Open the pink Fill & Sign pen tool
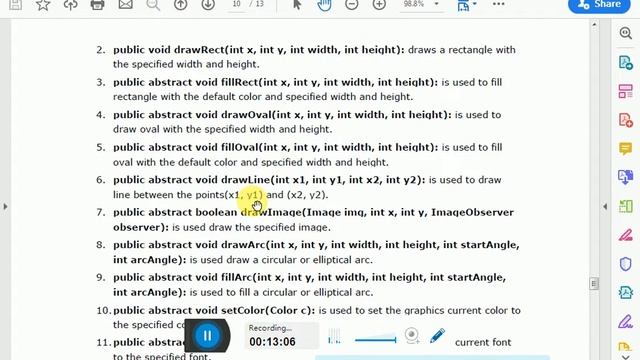 tap(625, 235)
